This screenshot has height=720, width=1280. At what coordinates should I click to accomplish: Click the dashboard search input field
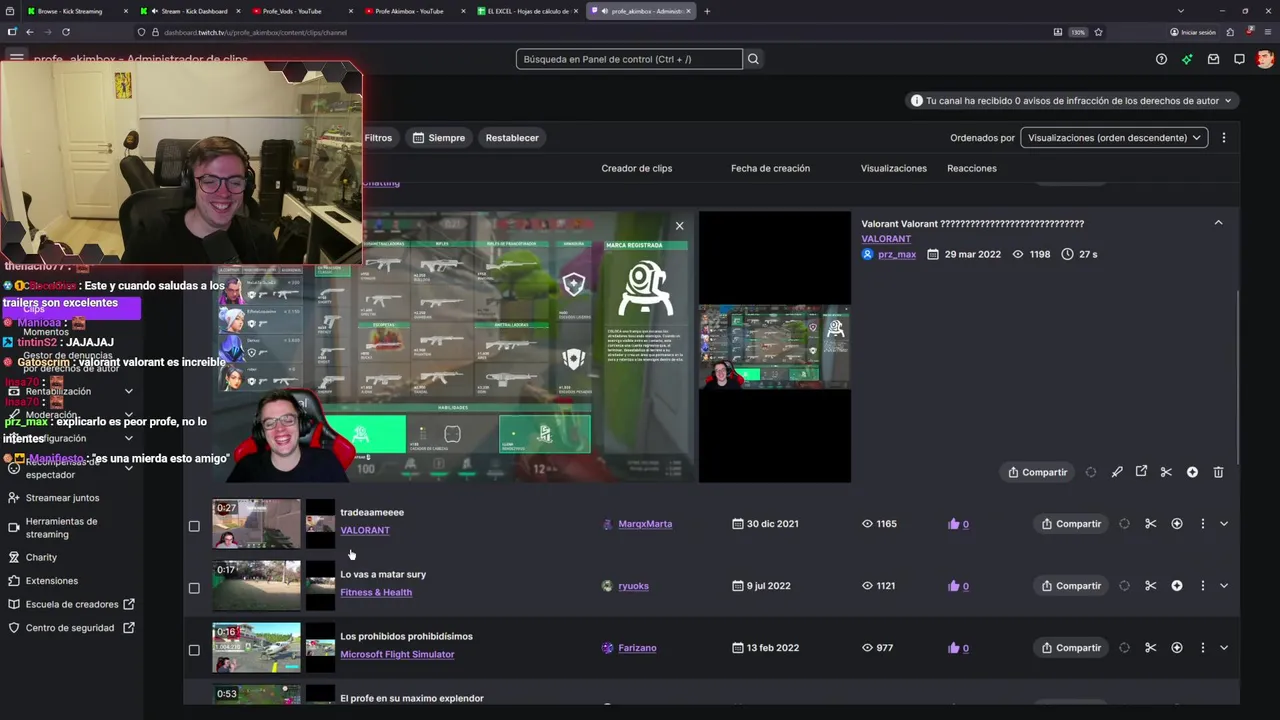click(x=629, y=59)
